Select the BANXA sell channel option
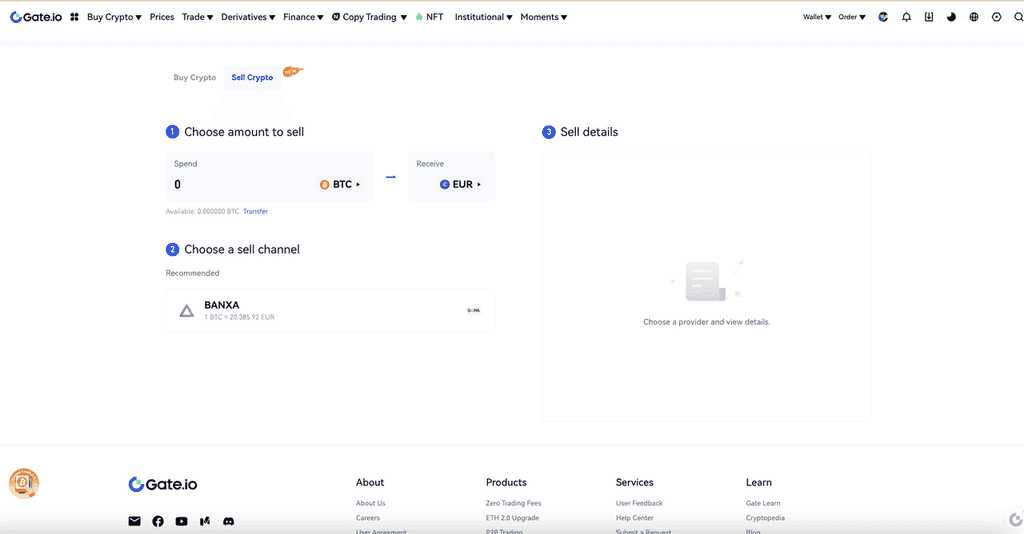This screenshot has height=534, width=1024. [330, 311]
